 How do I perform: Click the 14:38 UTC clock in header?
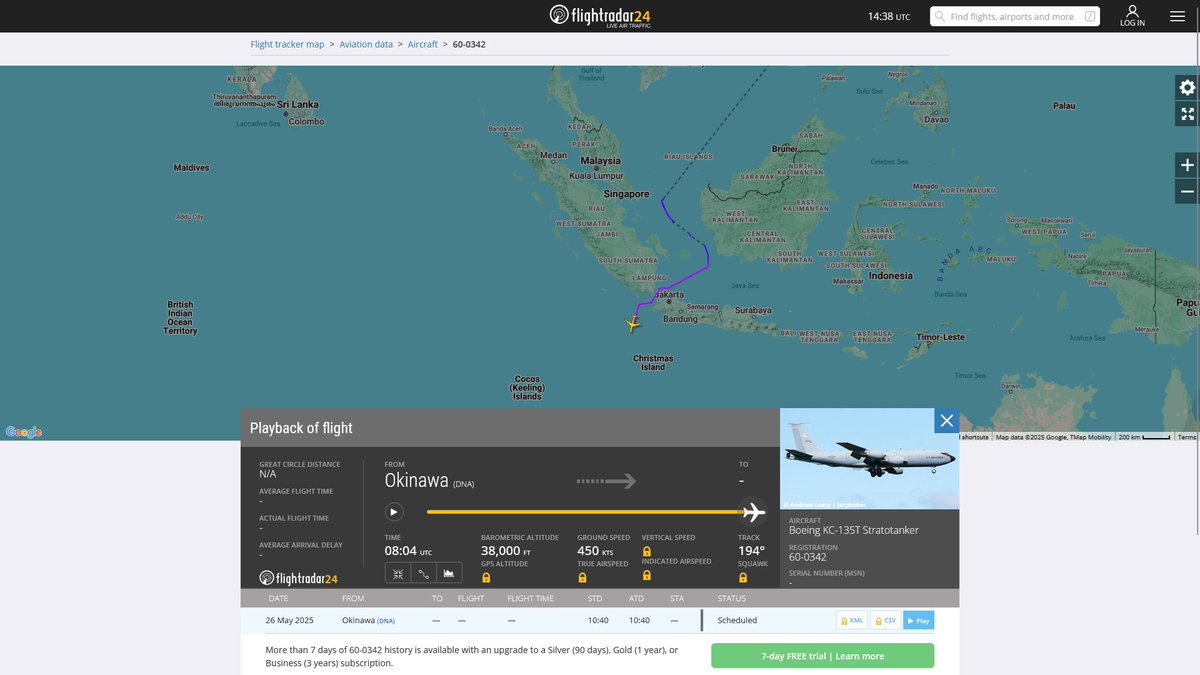(x=888, y=16)
